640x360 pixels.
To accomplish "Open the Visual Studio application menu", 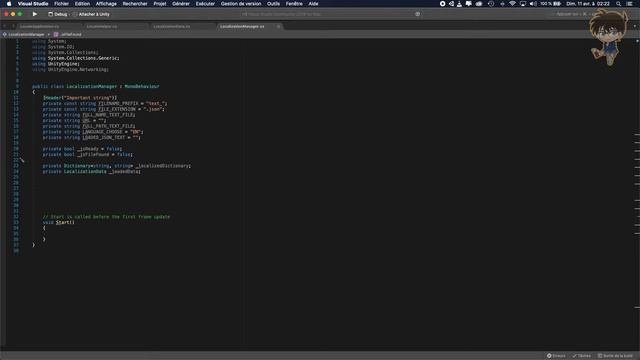I will point(33,4).
